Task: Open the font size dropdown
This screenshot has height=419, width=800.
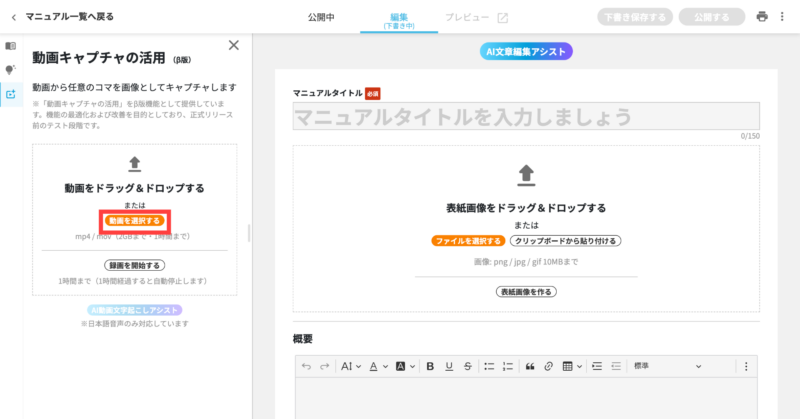Action: click(x=351, y=366)
